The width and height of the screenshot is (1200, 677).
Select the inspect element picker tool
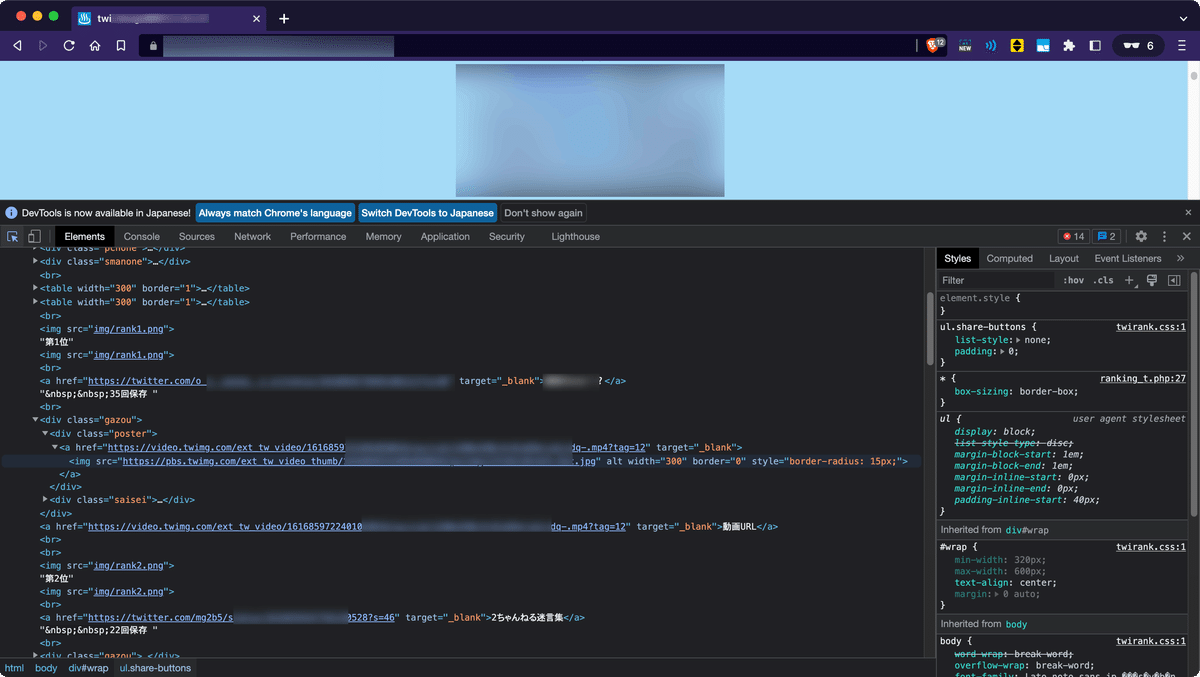[x=13, y=237]
